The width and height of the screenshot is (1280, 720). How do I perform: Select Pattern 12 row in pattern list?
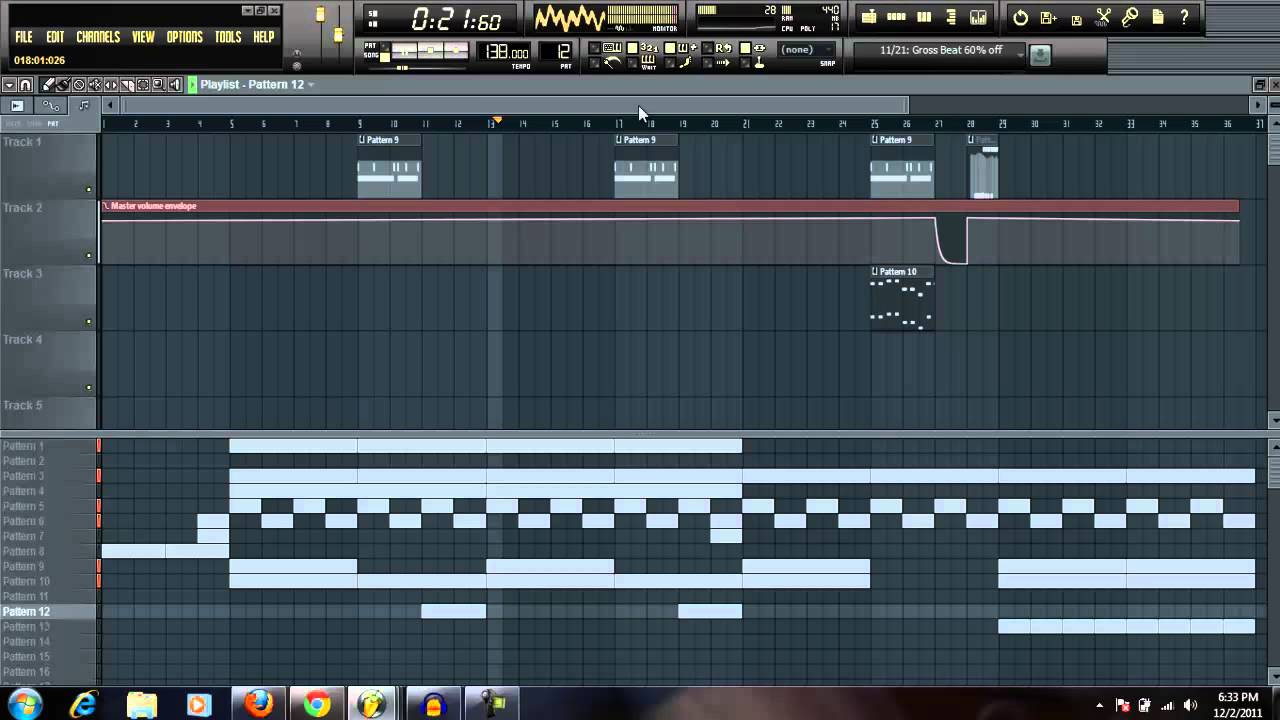click(x=49, y=611)
